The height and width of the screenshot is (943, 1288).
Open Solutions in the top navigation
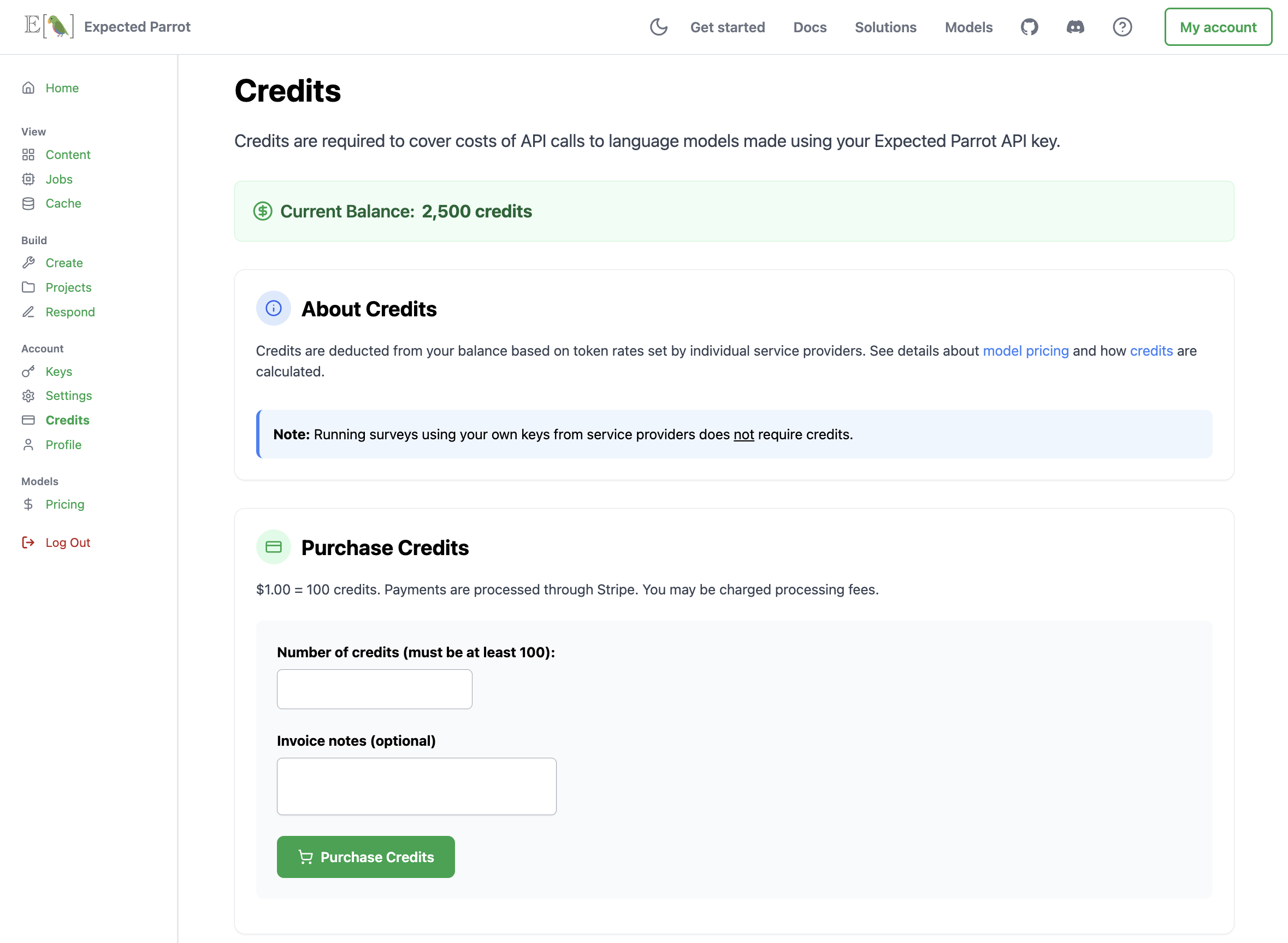tap(884, 27)
